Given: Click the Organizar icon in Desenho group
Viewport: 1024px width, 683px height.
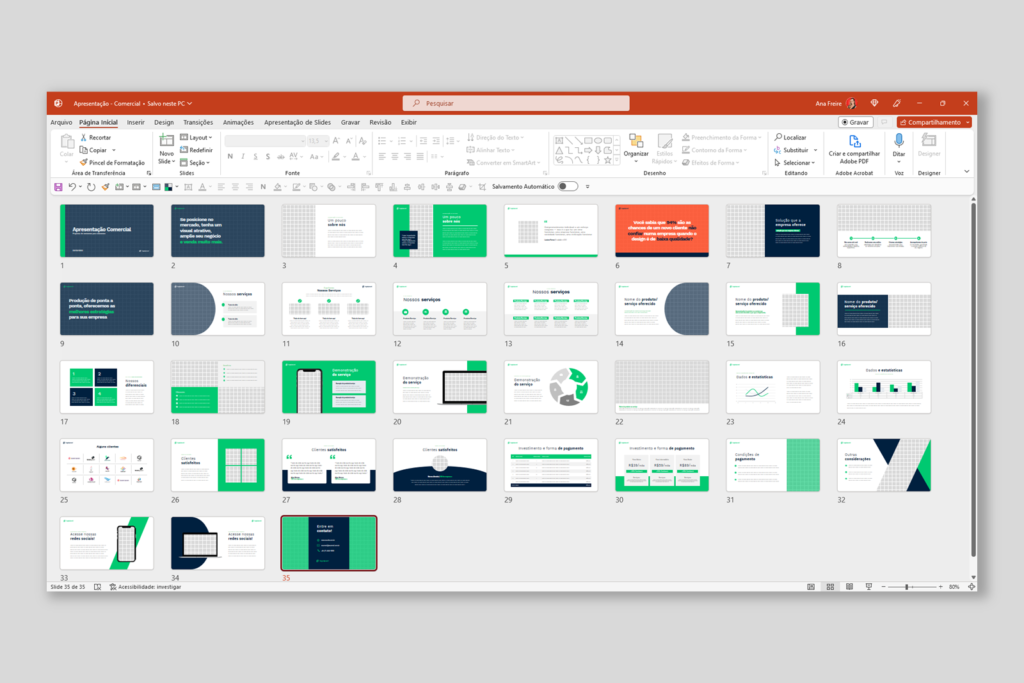Looking at the screenshot, I should click(x=636, y=141).
